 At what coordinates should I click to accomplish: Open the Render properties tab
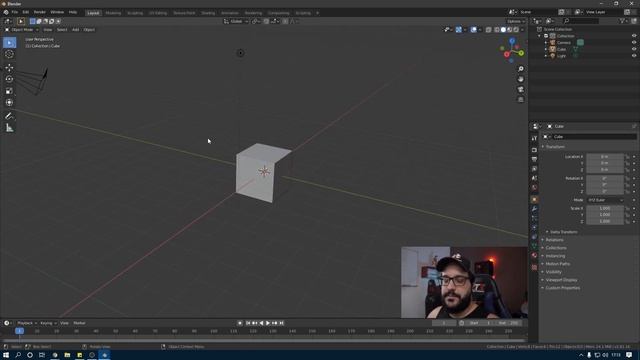click(x=534, y=150)
